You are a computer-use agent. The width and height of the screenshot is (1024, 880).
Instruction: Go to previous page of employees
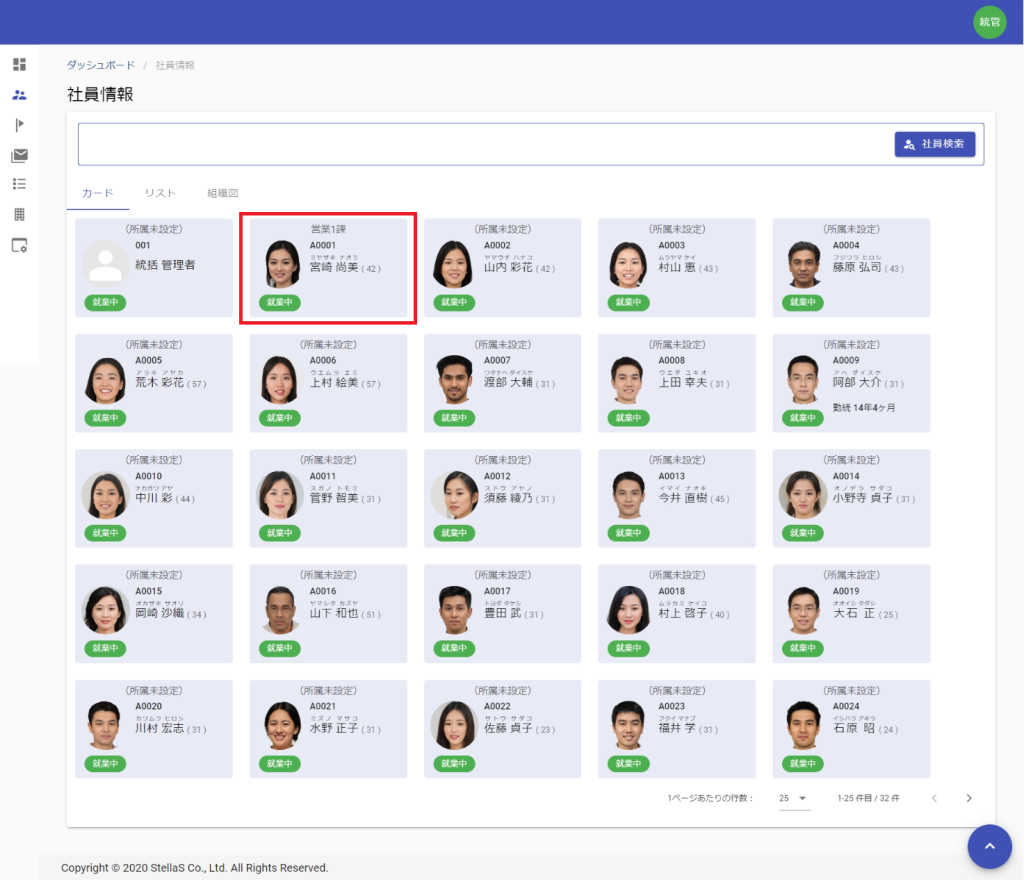click(x=934, y=798)
